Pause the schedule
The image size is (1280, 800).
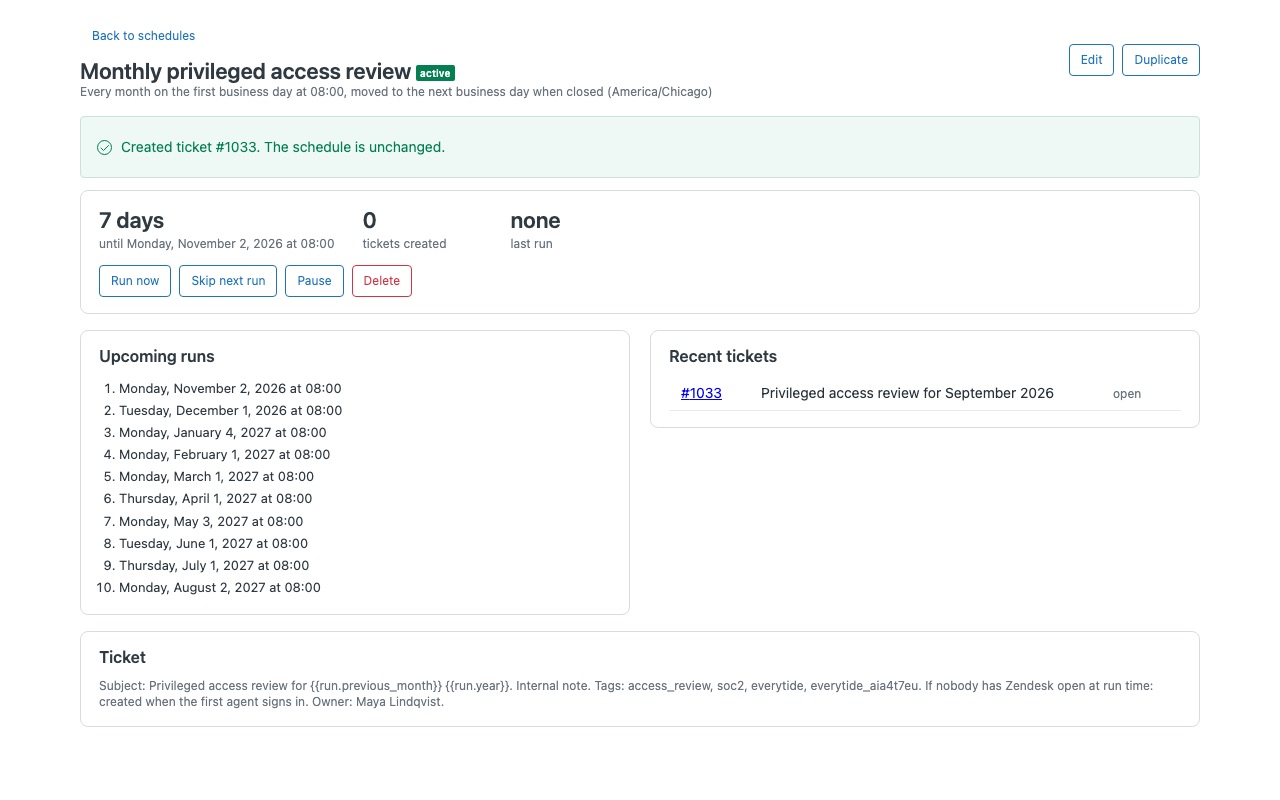[x=314, y=281]
